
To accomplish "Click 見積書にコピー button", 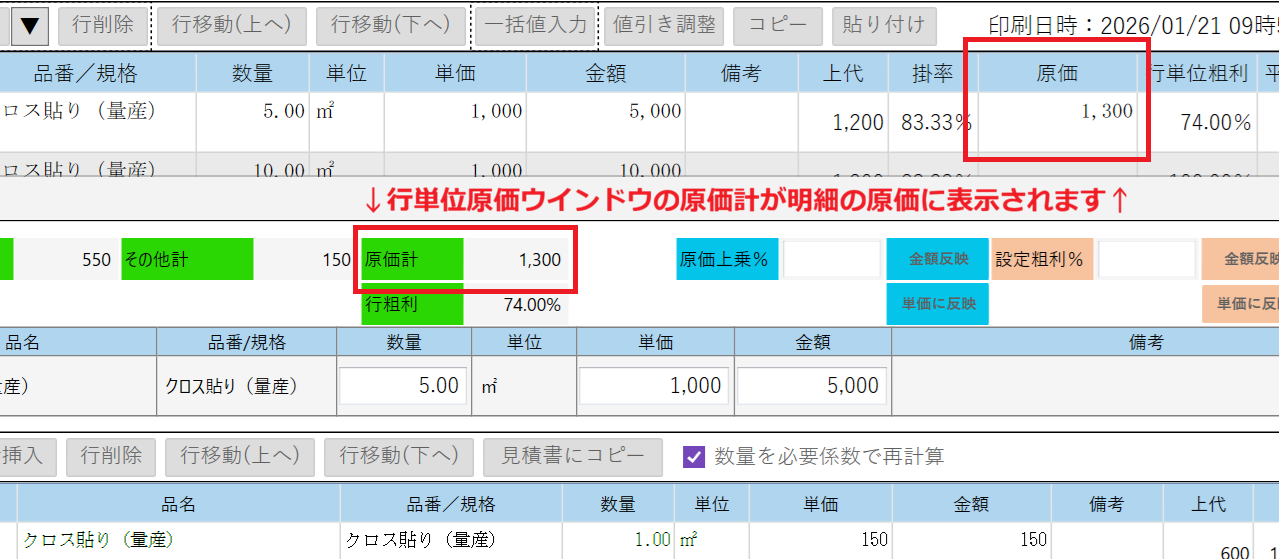I will [x=572, y=457].
